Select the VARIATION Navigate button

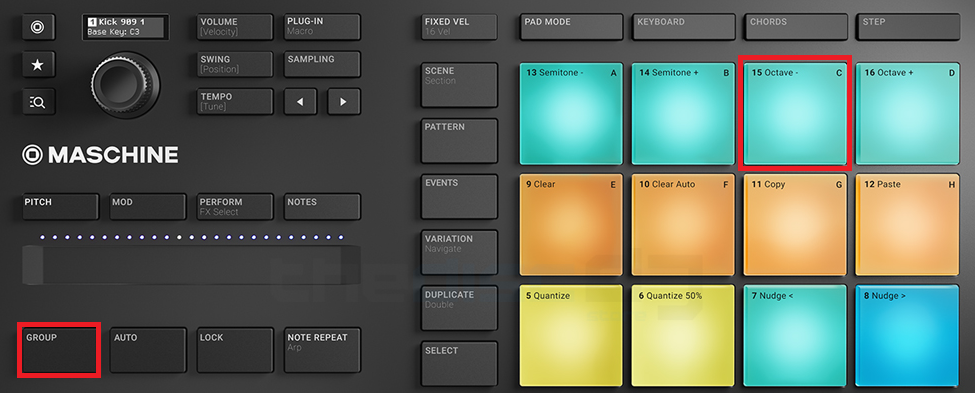point(460,253)
